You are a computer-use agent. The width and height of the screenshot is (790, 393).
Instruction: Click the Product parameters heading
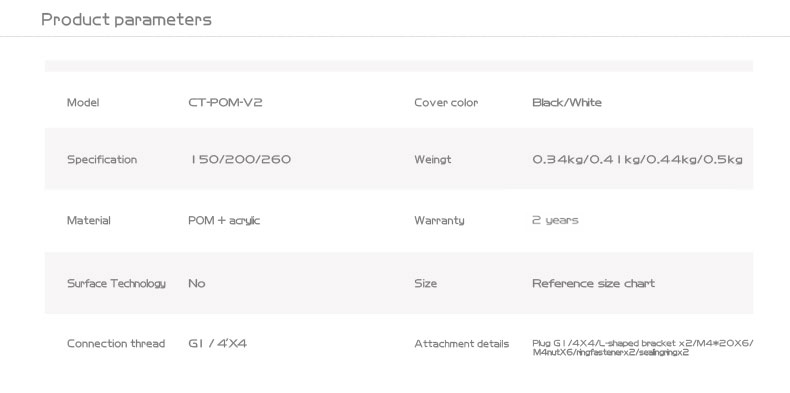pos(126,20)
